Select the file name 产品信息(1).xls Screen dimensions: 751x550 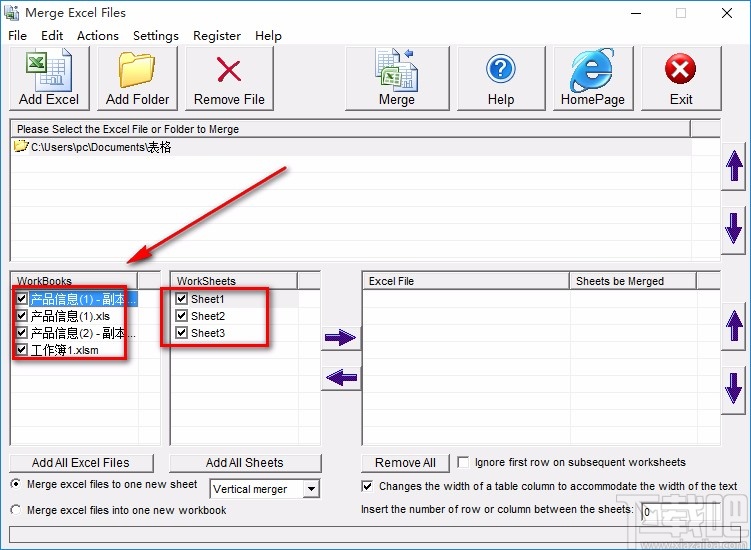pyautogui.click(x=70, y=316)
